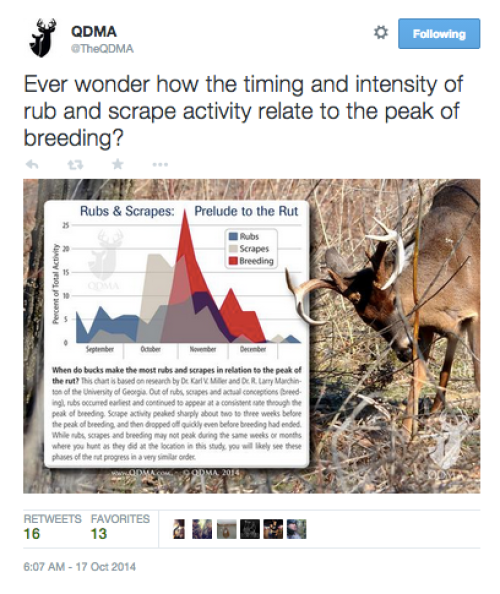500x594 pixels.
Task: Open the QDMA profile name
Action: coord(94,31)
